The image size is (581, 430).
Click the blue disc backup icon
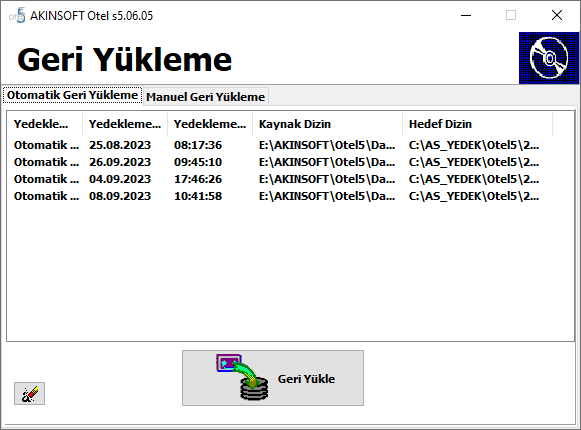(x=549, y=58)
